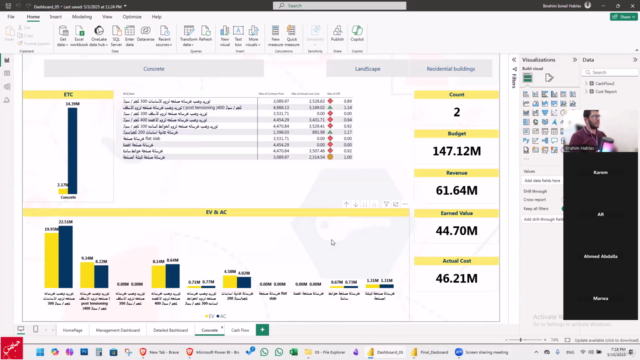Select the Concrete slicer button

tap(154, 69)
